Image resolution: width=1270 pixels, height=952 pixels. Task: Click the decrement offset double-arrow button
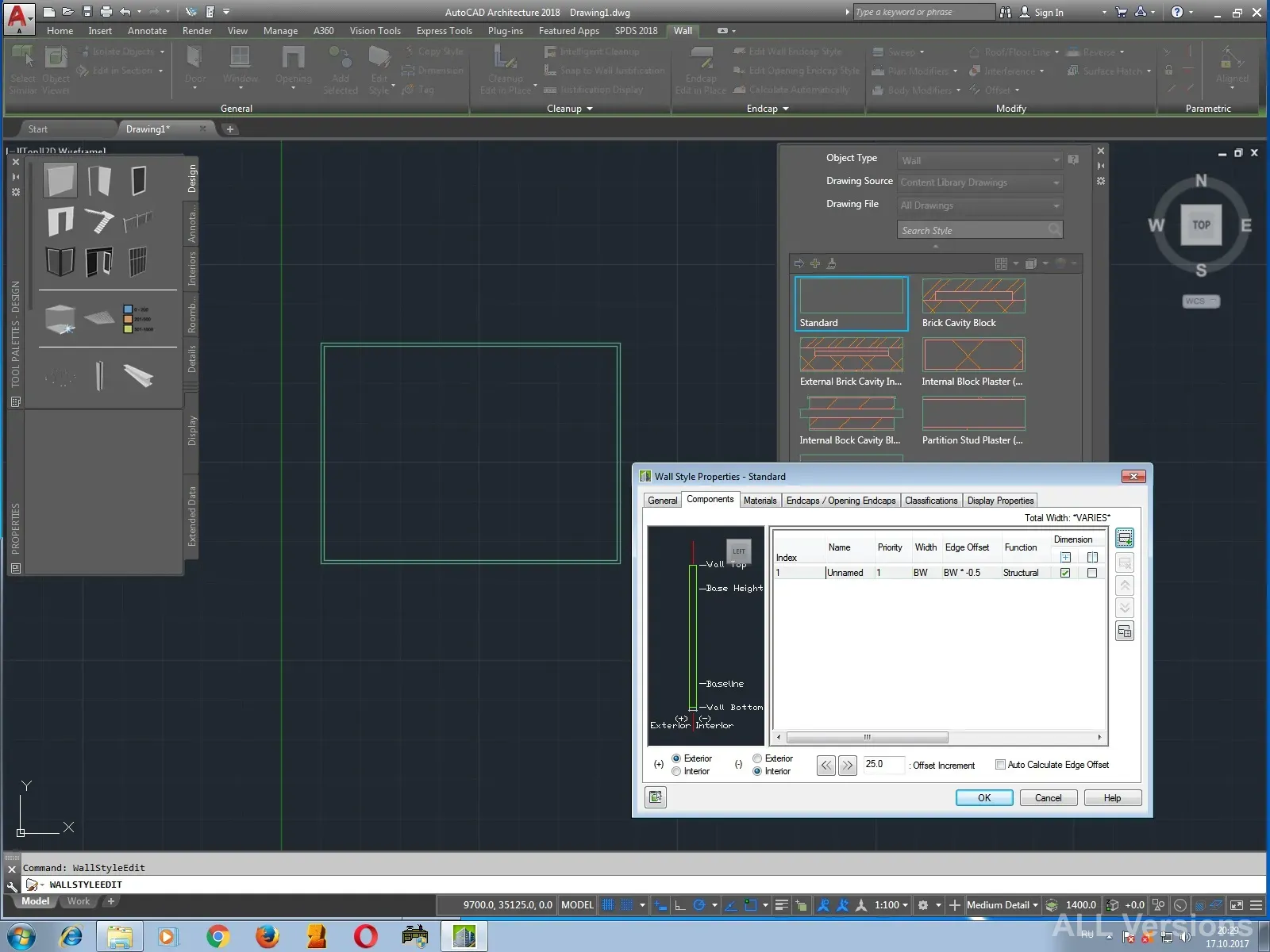(825, 766)
